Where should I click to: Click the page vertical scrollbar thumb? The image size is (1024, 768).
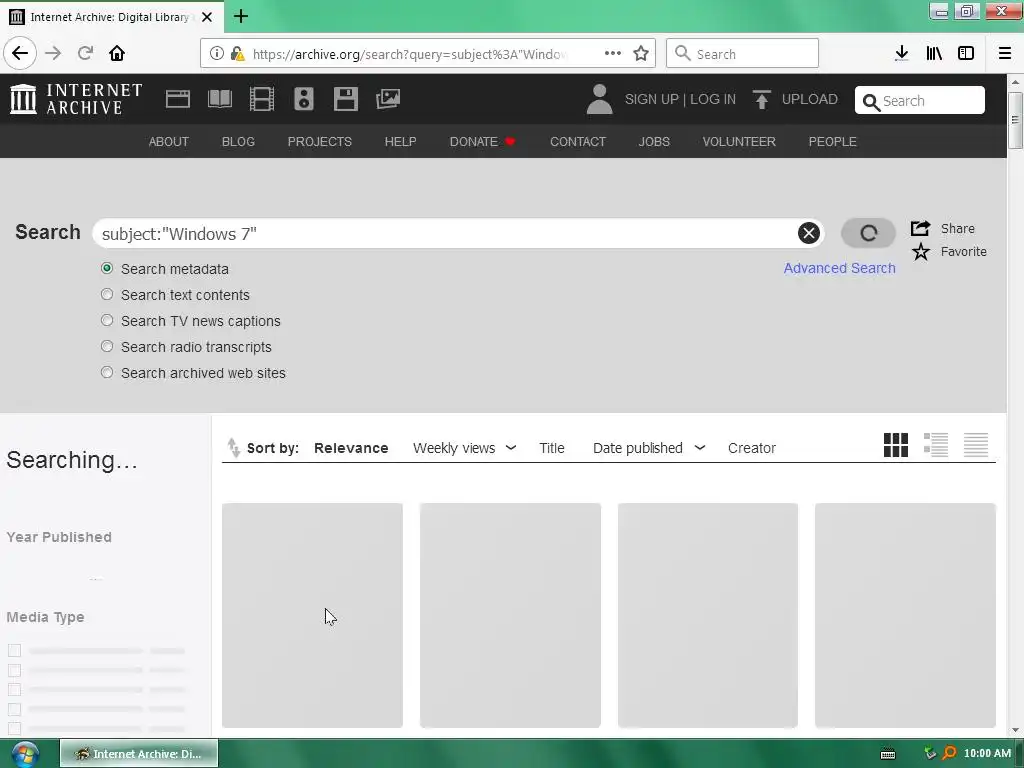1015,120
